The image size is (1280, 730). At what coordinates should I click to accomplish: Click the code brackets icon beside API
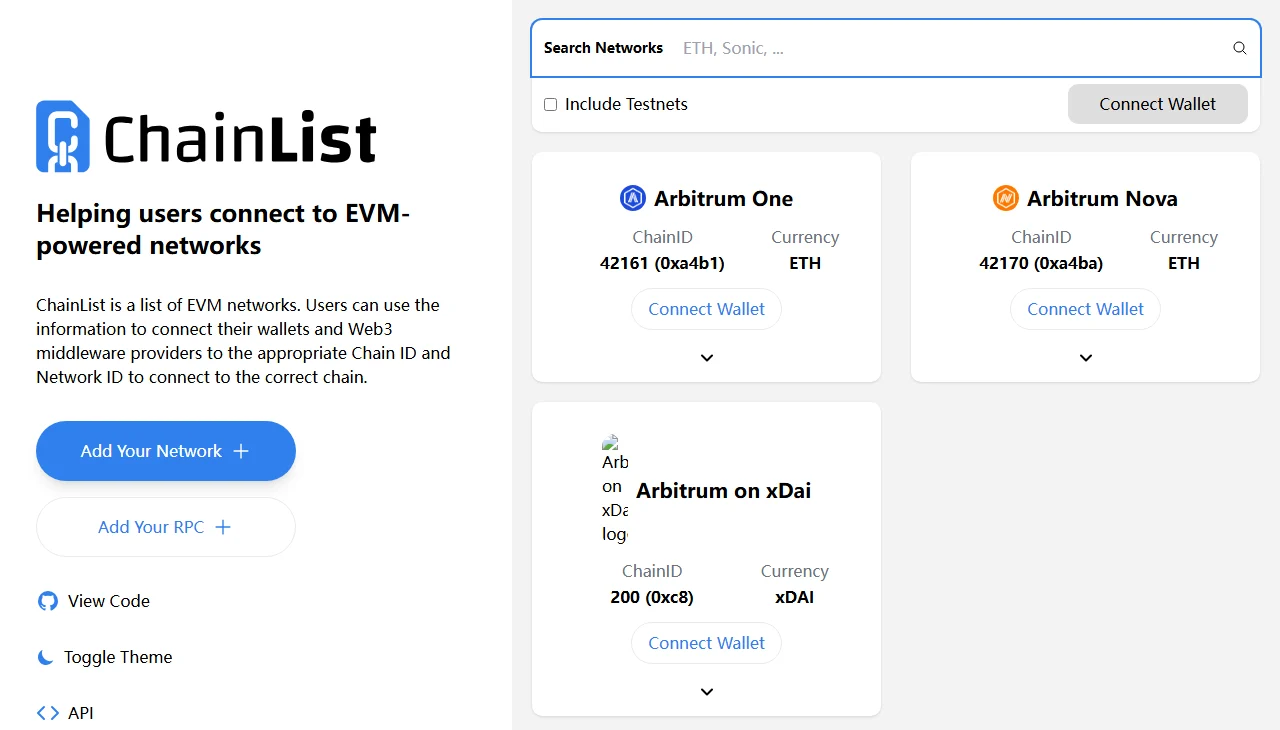(x=48, y=713)
